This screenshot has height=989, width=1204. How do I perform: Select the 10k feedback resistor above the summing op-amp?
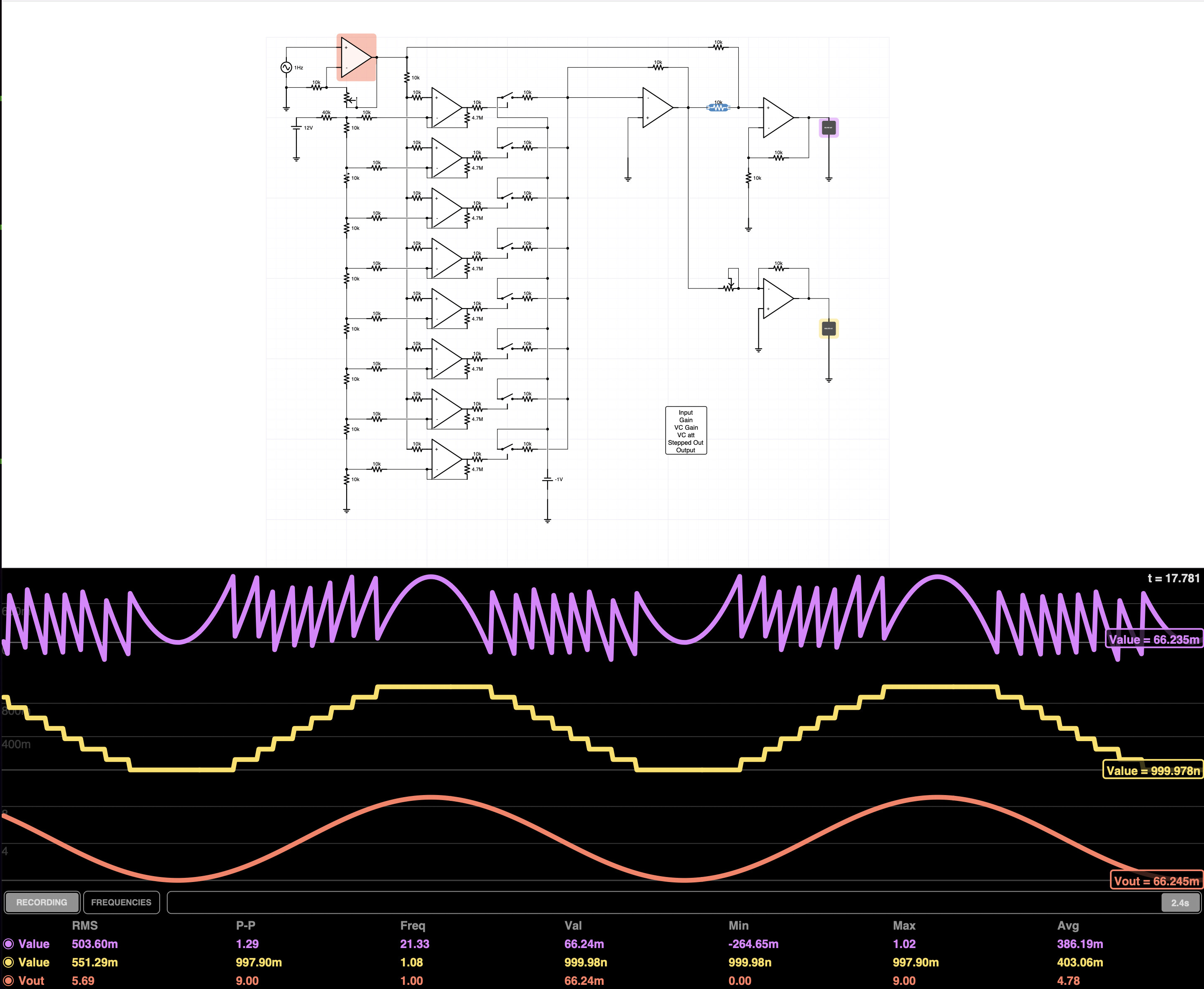pos(658,66)
